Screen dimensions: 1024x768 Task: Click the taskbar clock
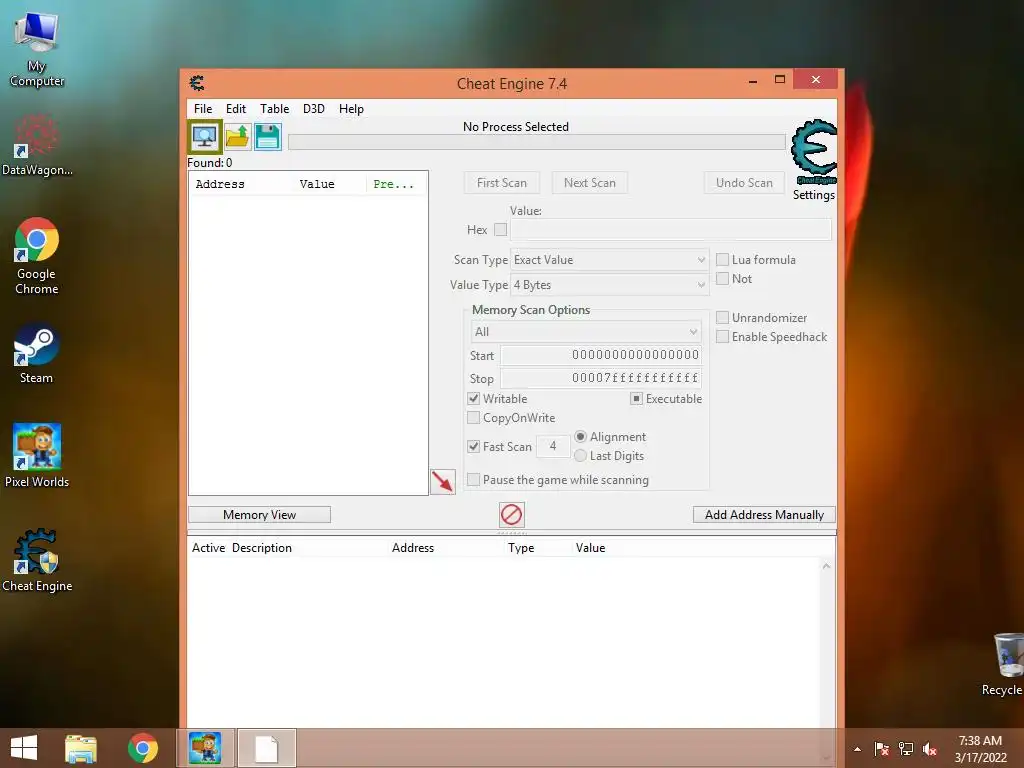coord(980,749)
